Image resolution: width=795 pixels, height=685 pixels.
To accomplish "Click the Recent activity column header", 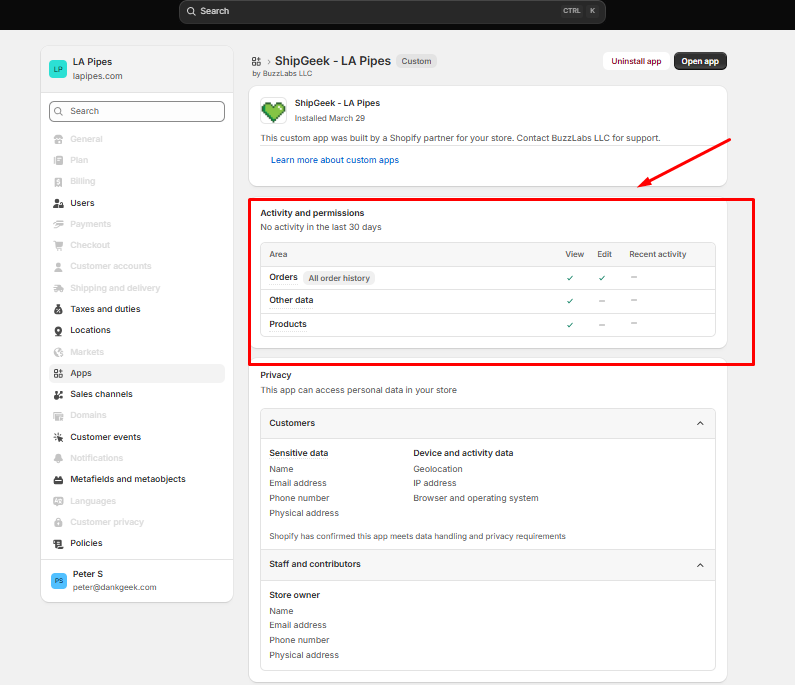I will pos(658,255).
